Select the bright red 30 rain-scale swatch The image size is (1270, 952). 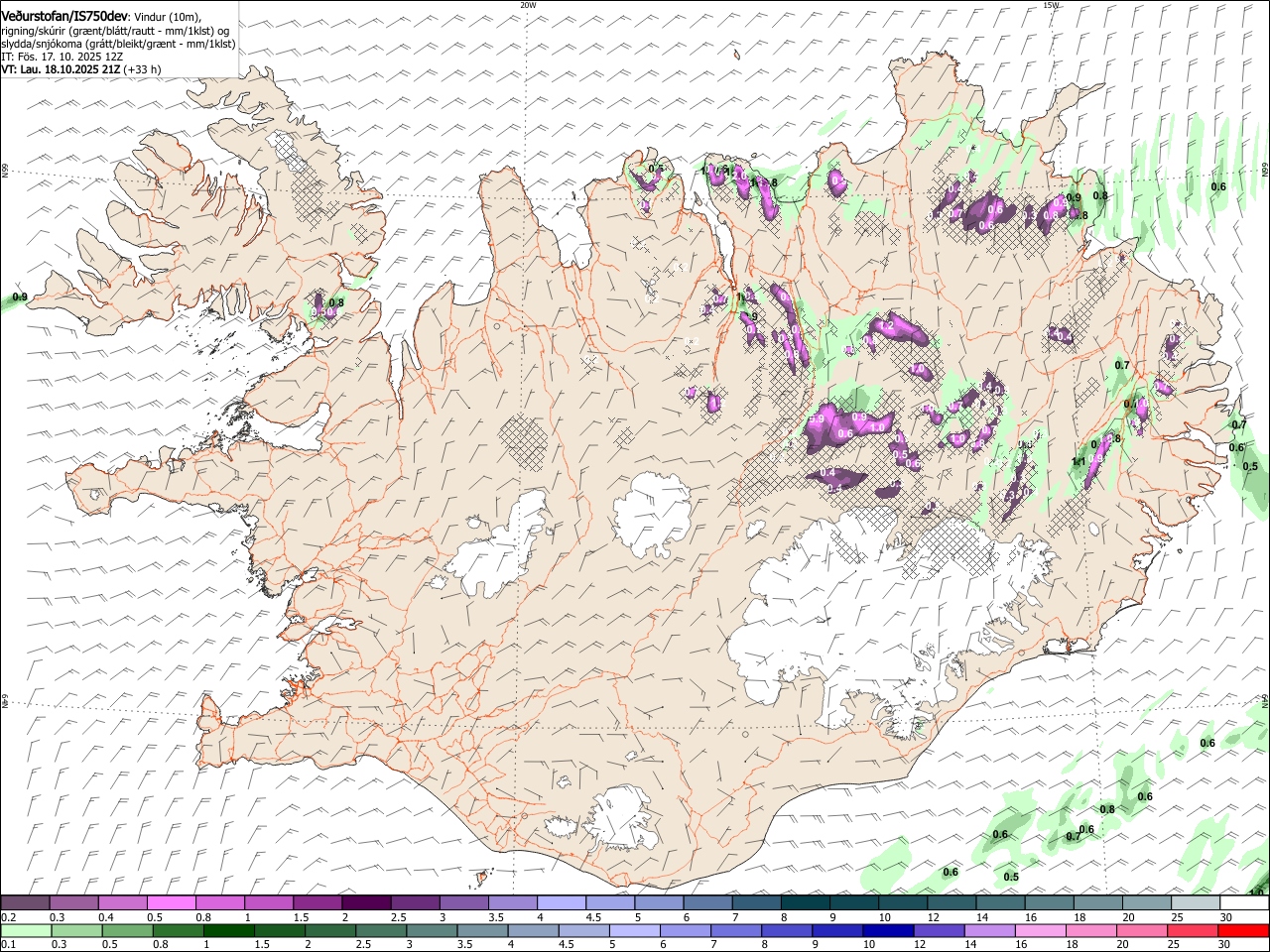pos(1244,930)
